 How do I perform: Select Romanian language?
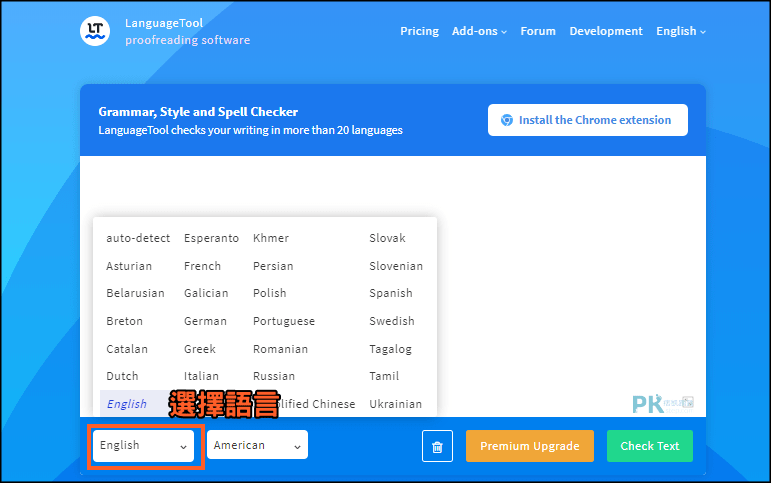coord(280,349)
